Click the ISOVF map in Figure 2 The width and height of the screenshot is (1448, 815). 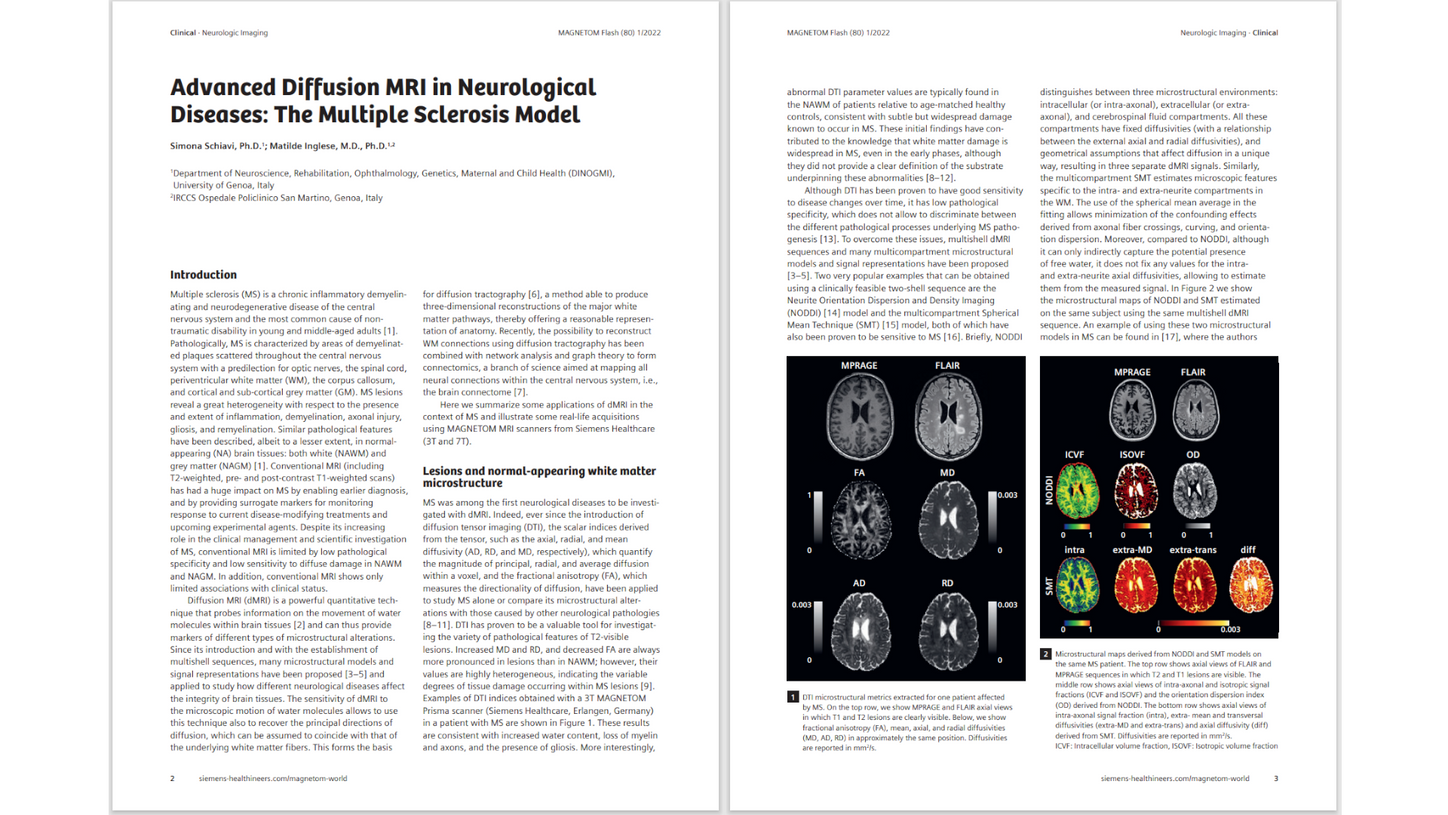coord(1136,490)
